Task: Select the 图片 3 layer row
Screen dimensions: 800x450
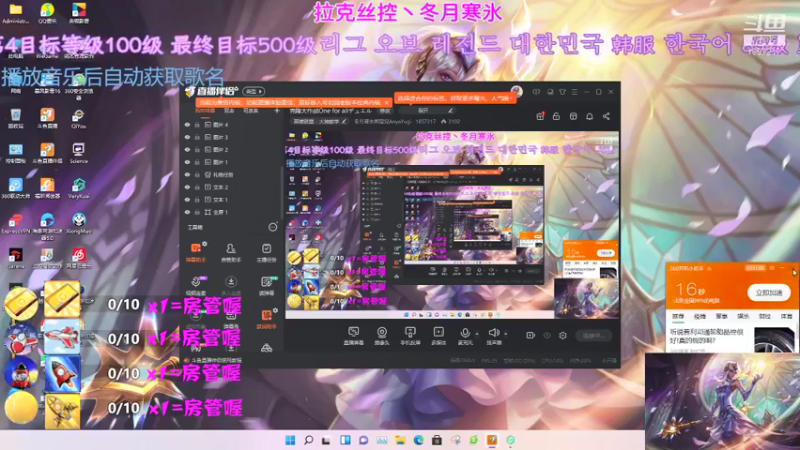Action: click(232, 137)
